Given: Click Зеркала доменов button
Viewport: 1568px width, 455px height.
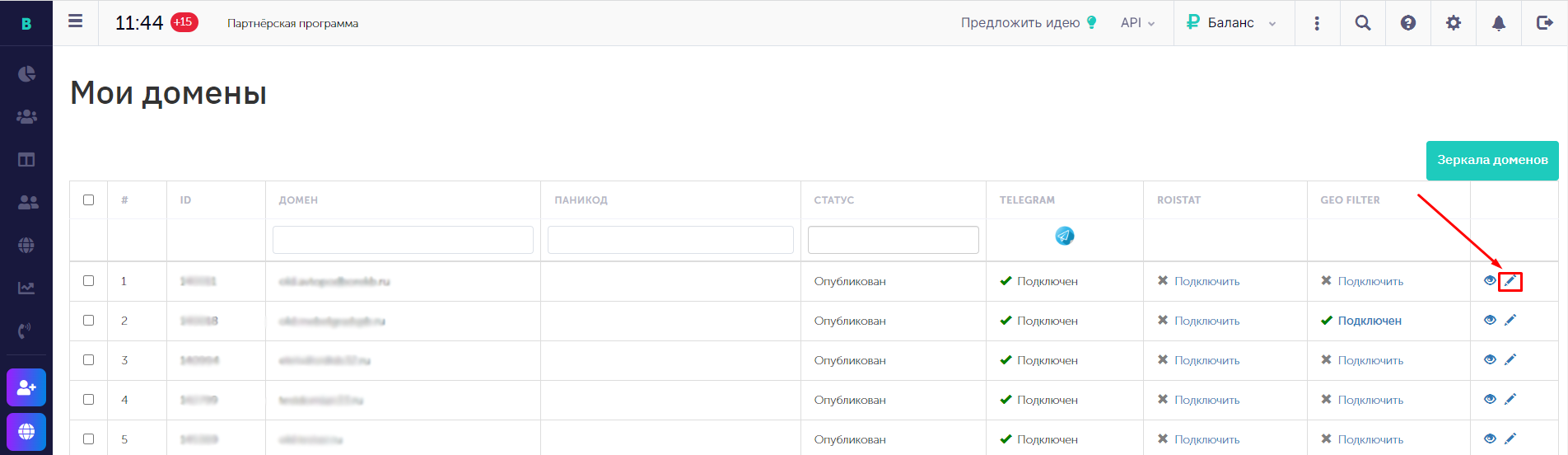Looking at the screenshot, I should 1492,160.
